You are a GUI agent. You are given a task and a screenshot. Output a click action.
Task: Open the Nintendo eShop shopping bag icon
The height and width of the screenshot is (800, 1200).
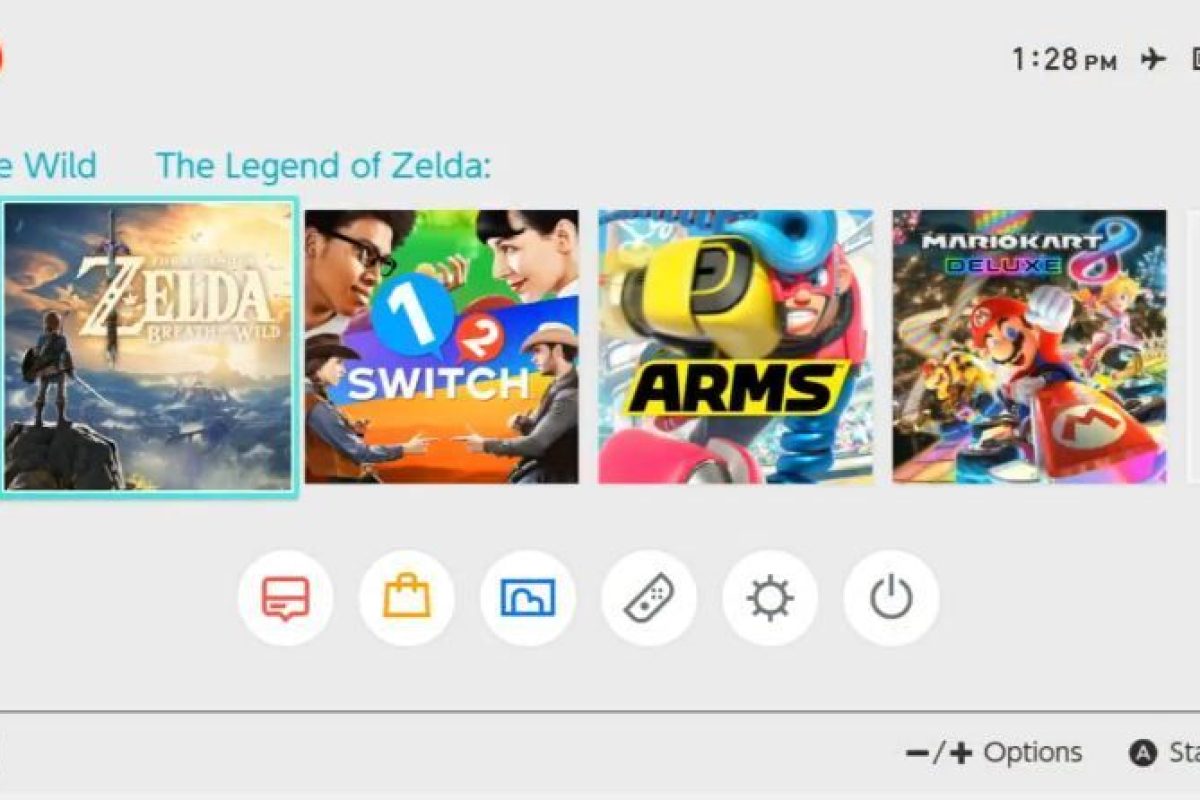pos(407,598)
